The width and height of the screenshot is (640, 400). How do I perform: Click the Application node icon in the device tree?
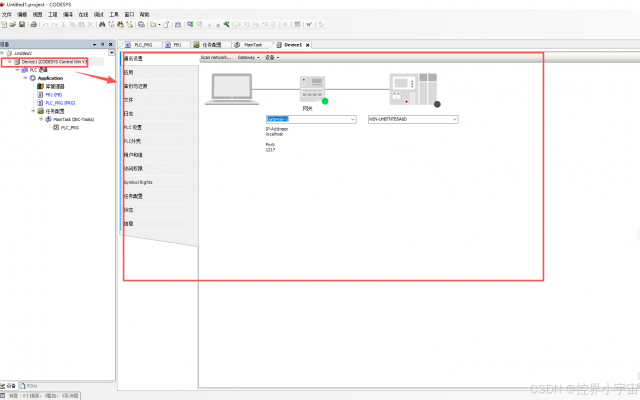click(x=33, y=78)
